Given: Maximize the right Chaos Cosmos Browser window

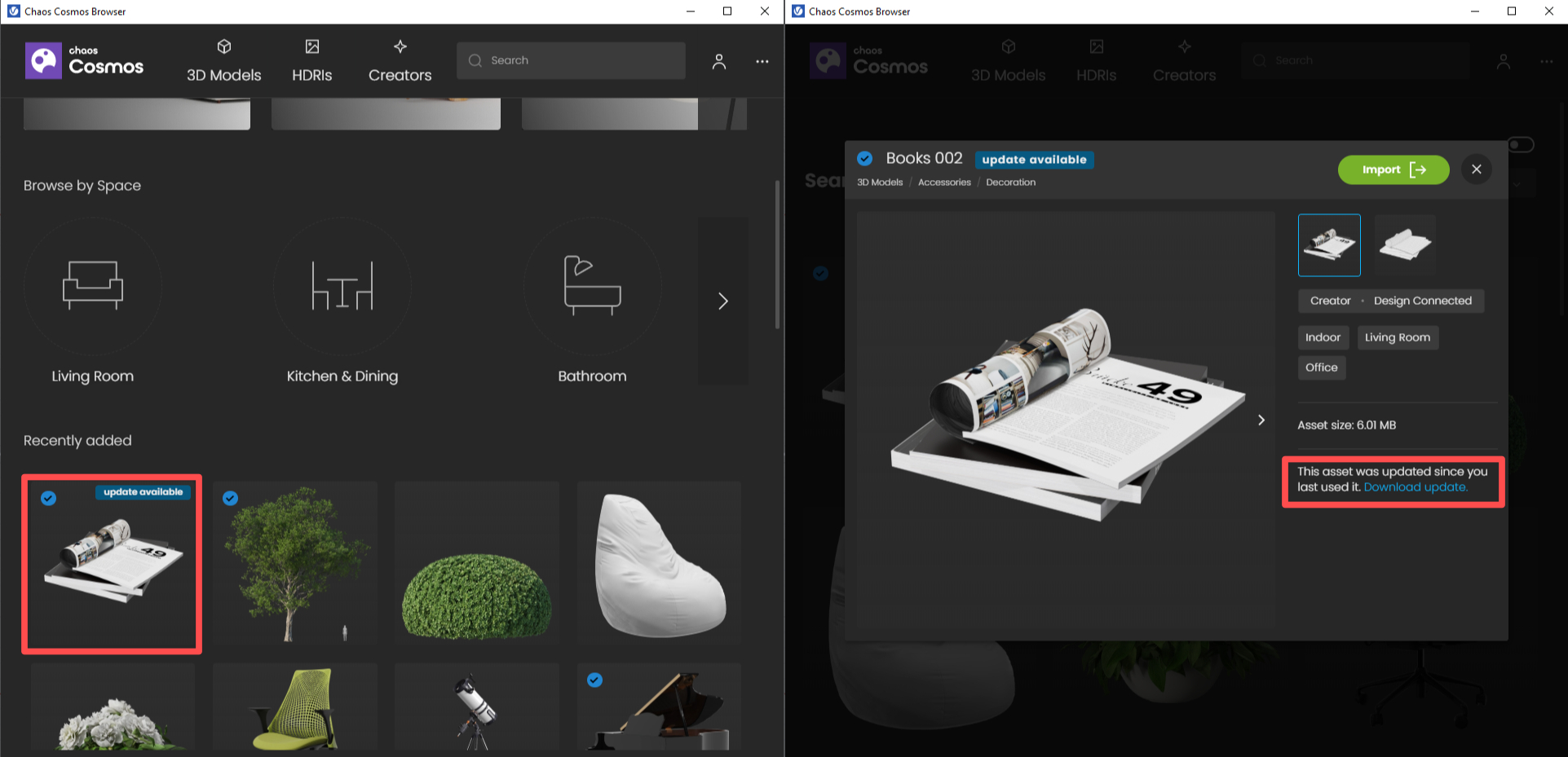Looking at the screenshot, I should click(x=1512, y=11).
